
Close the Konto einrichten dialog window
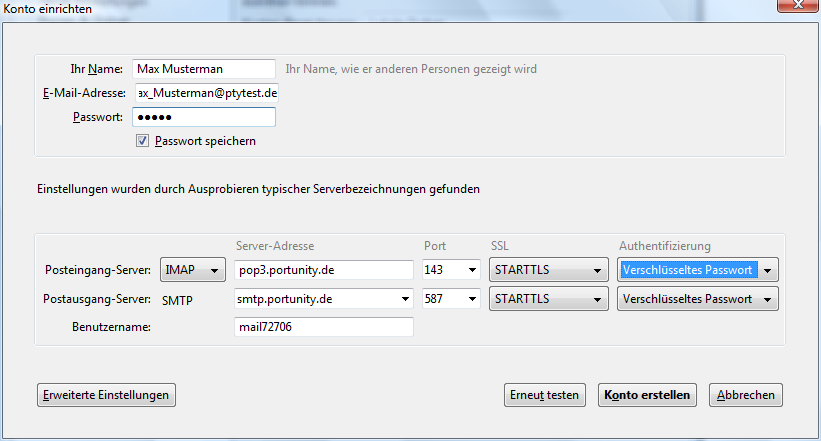click(797, 8)
